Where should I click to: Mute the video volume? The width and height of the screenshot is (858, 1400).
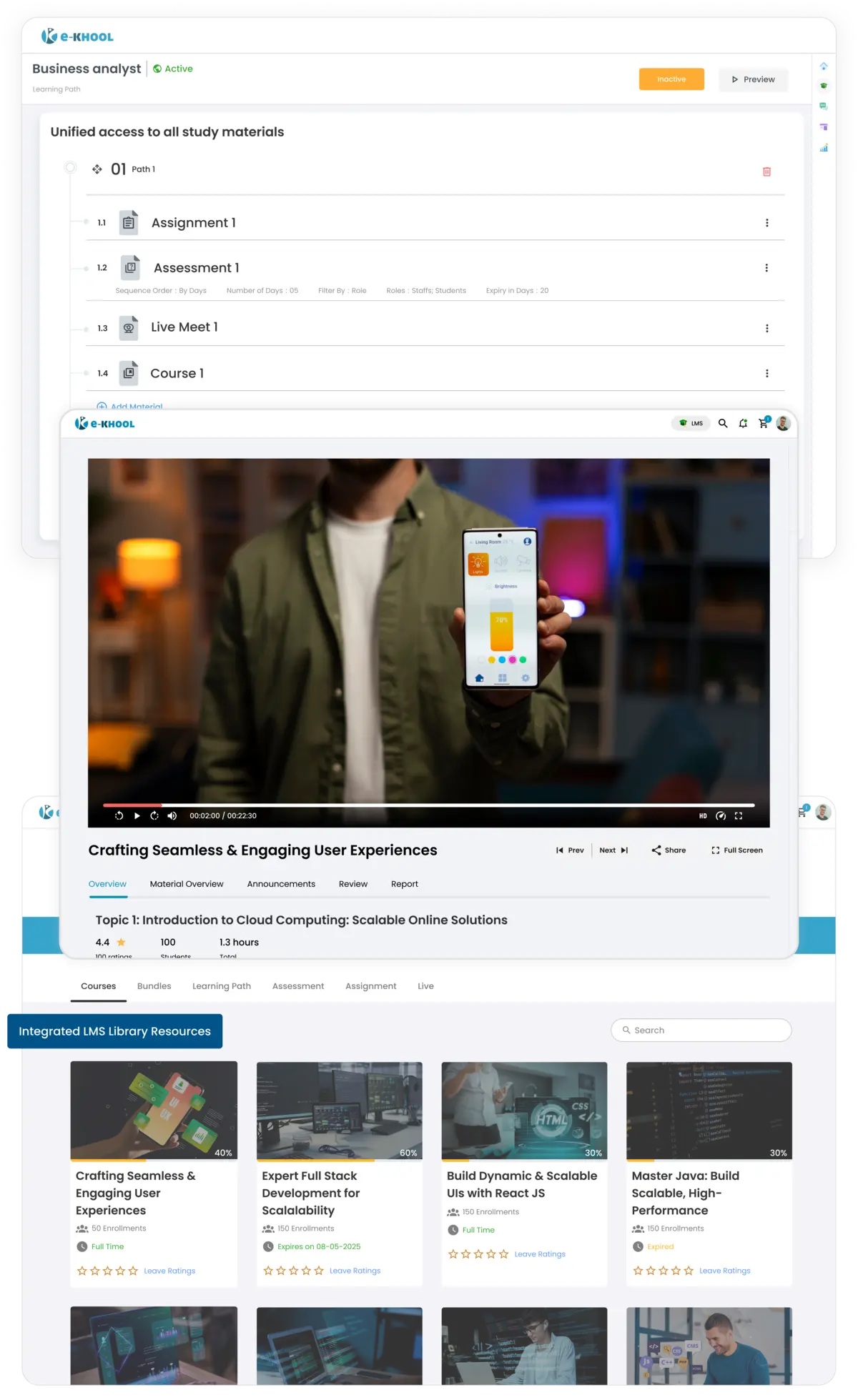172,815
